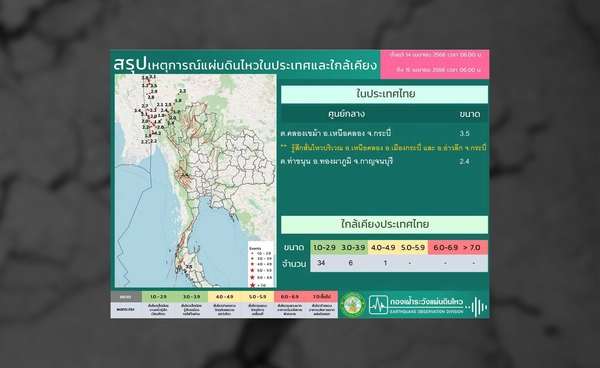Click the count 6 under 3.0-3.9
Image resolution: width=600 pixels, height=368 pixels.
(x=351, y=263)
